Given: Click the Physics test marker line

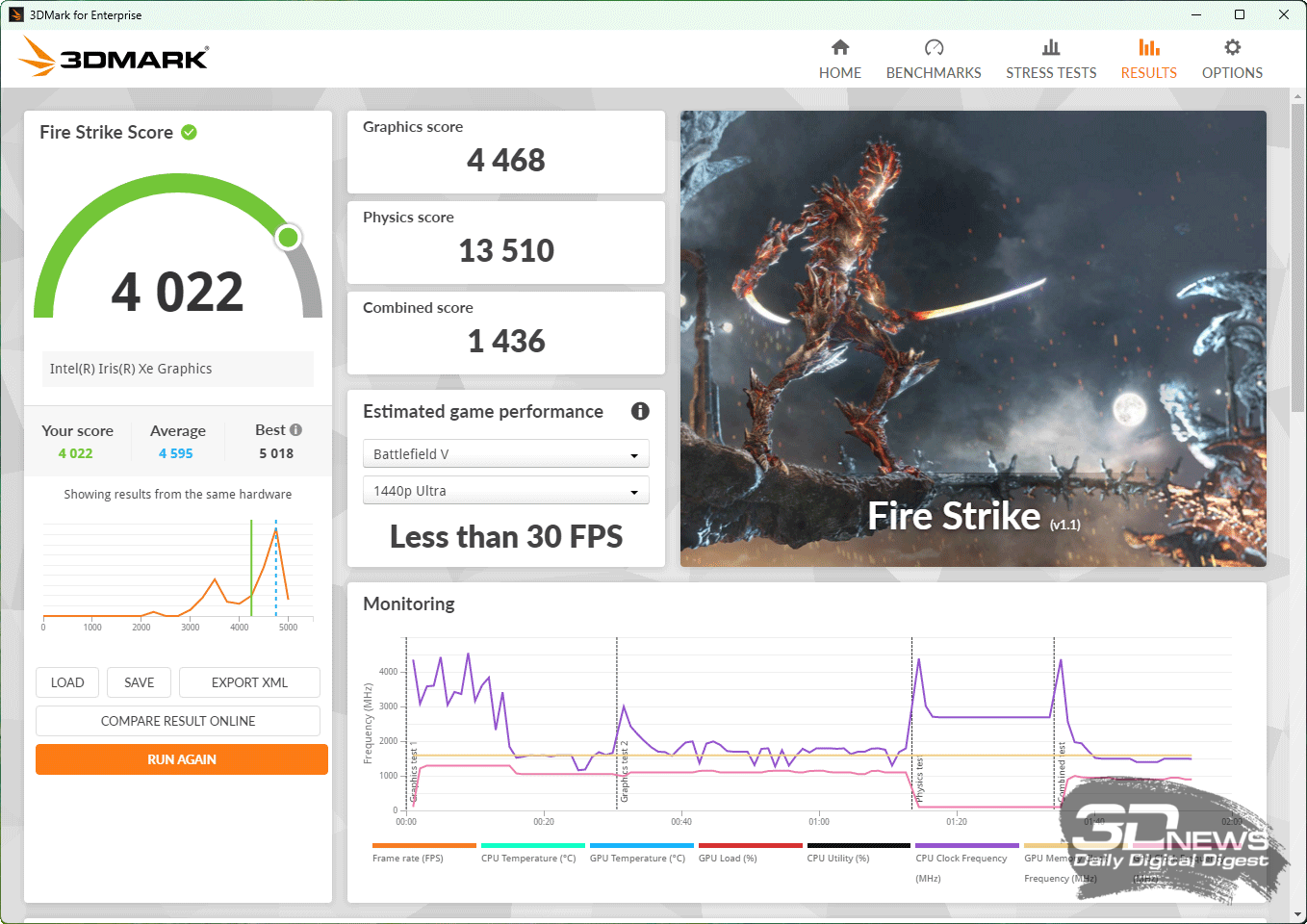Looking at the screenshot, I should coord(912,722).
